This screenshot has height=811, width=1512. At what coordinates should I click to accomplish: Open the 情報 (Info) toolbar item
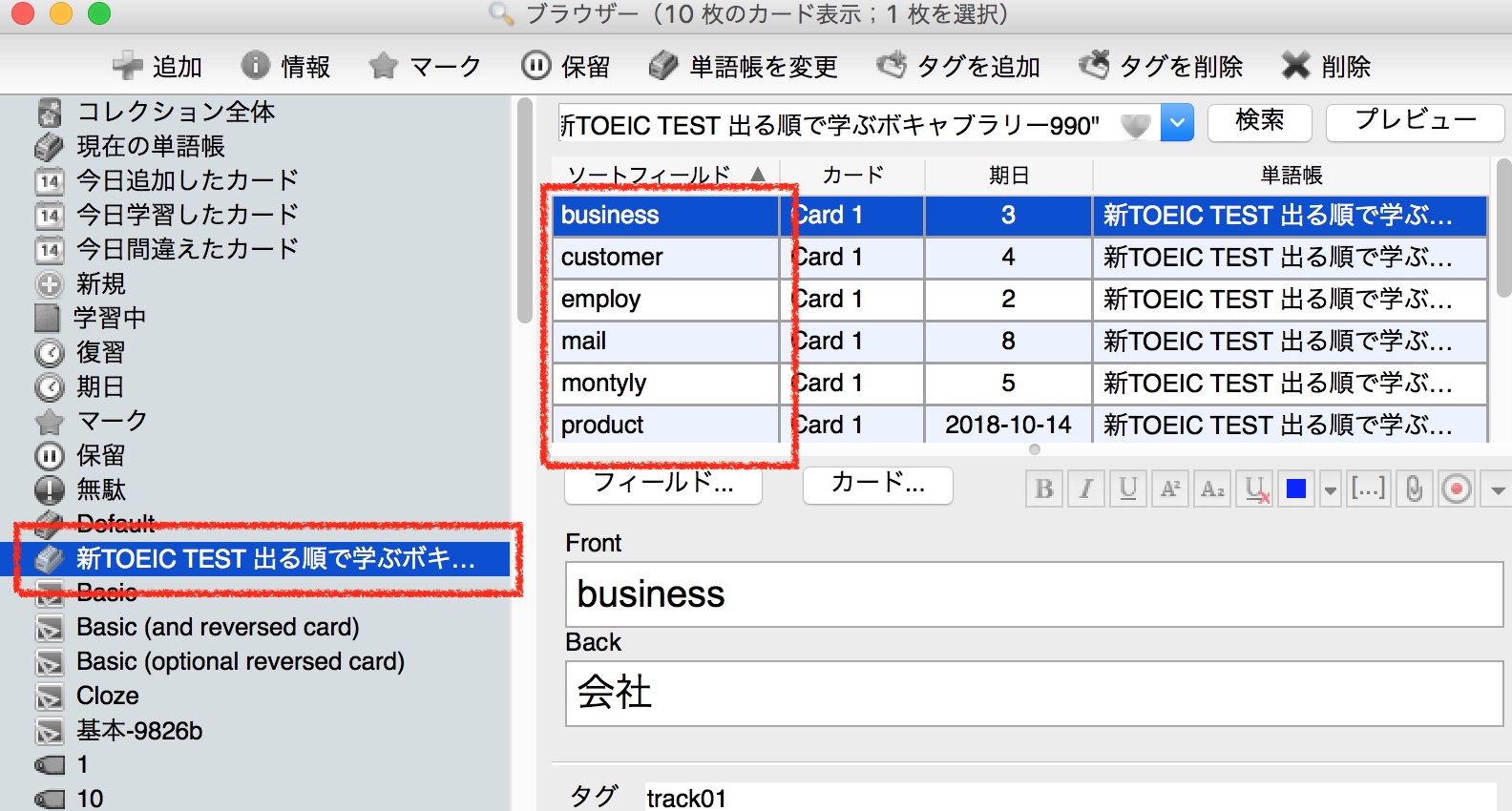[285, 66]
